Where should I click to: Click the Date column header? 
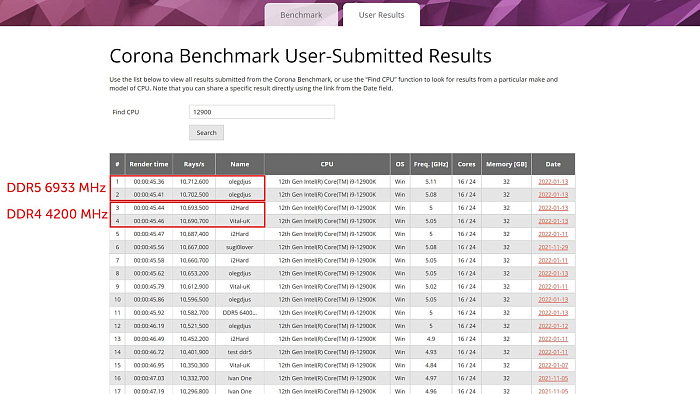(553, 164)
